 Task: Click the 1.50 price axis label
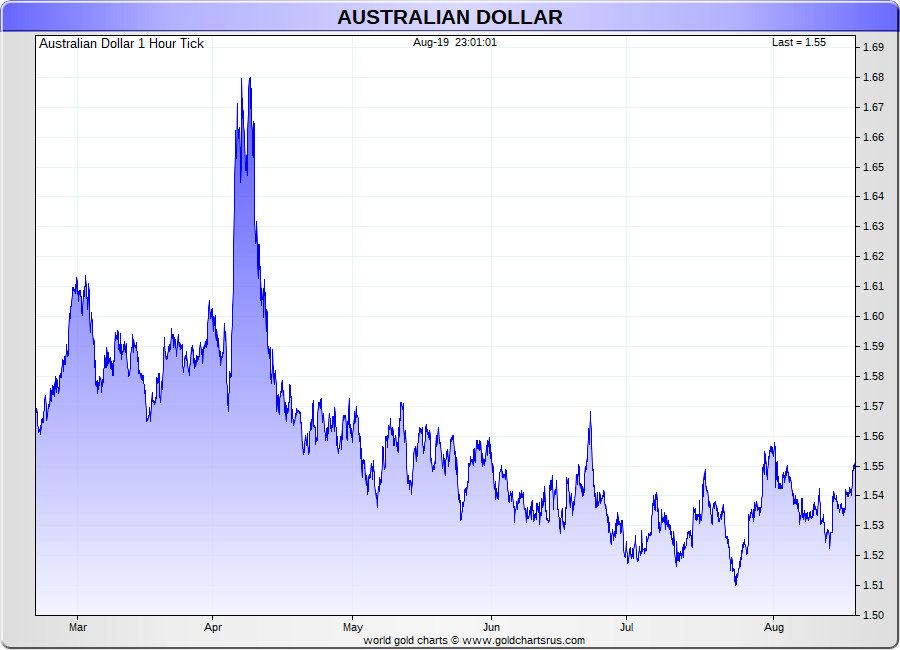(872, 615)
